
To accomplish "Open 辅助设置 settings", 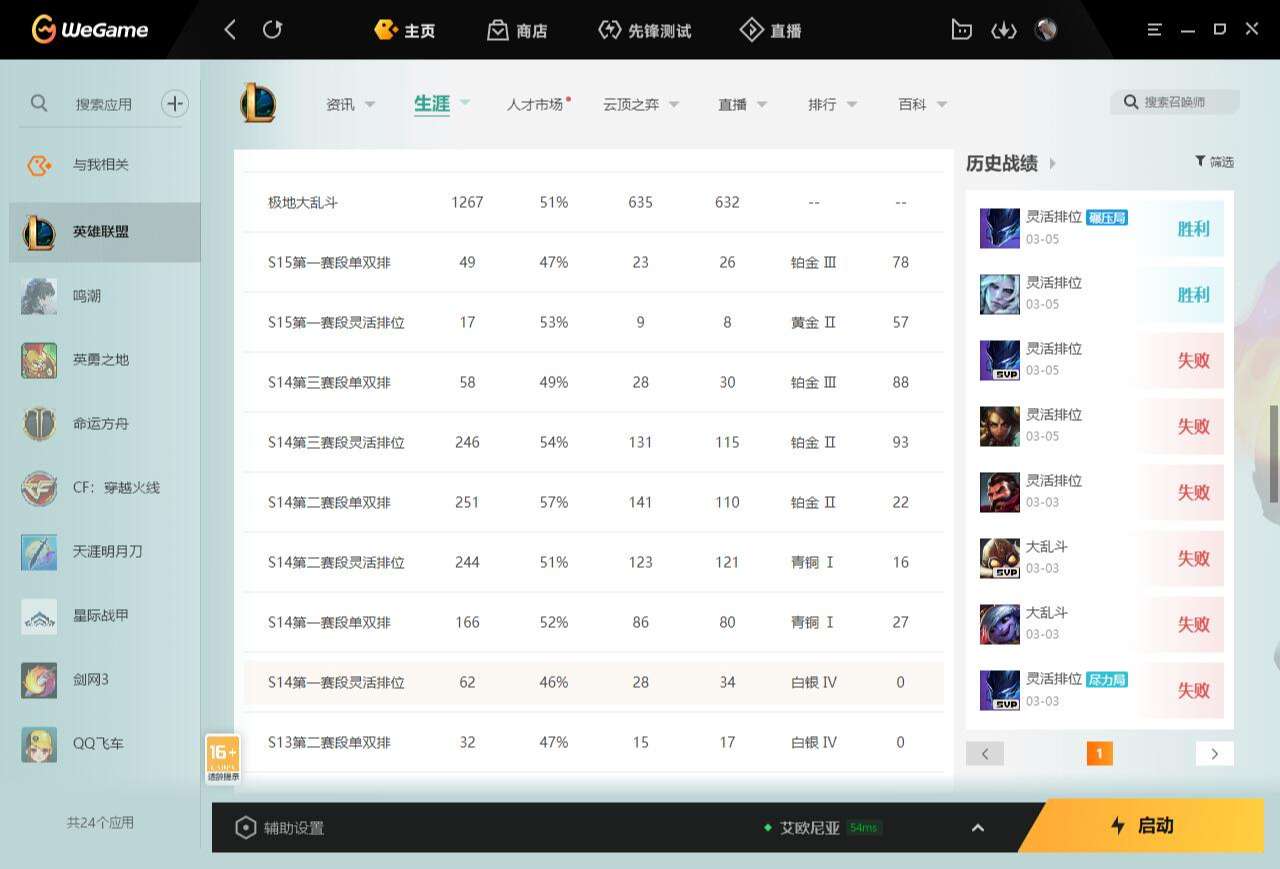I will [279, 828].
